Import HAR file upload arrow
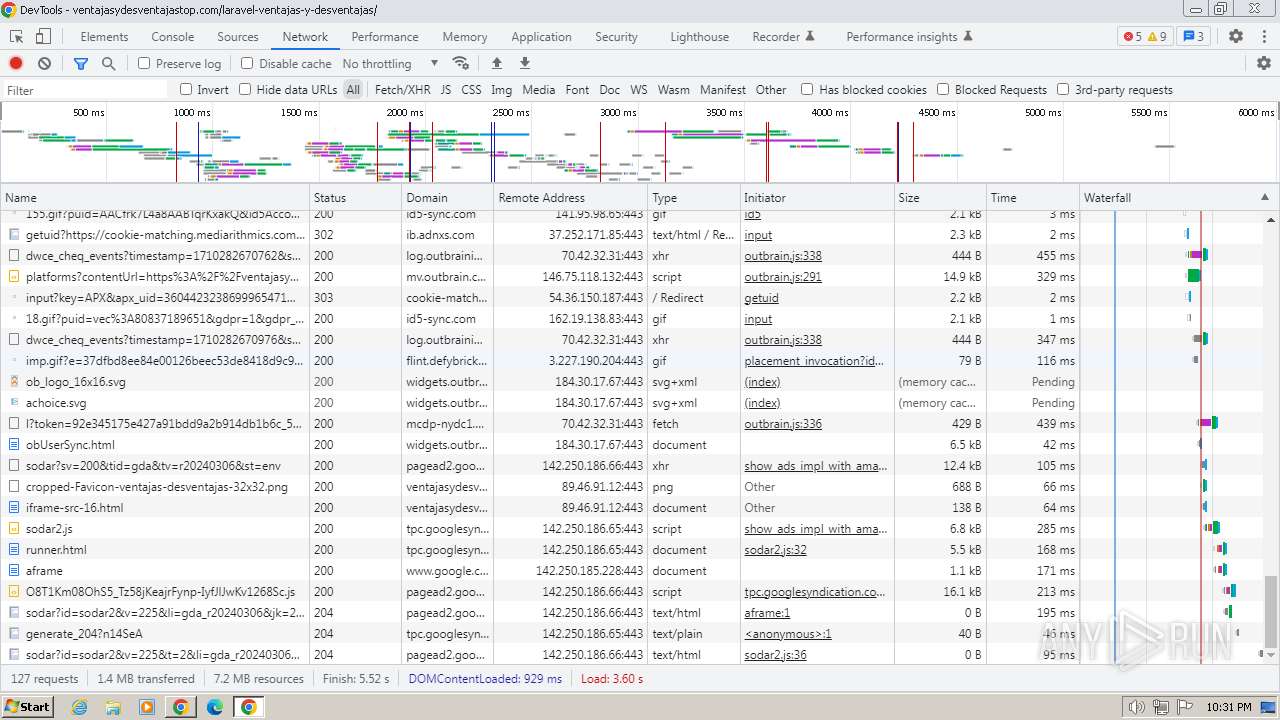 coord(497,63)
